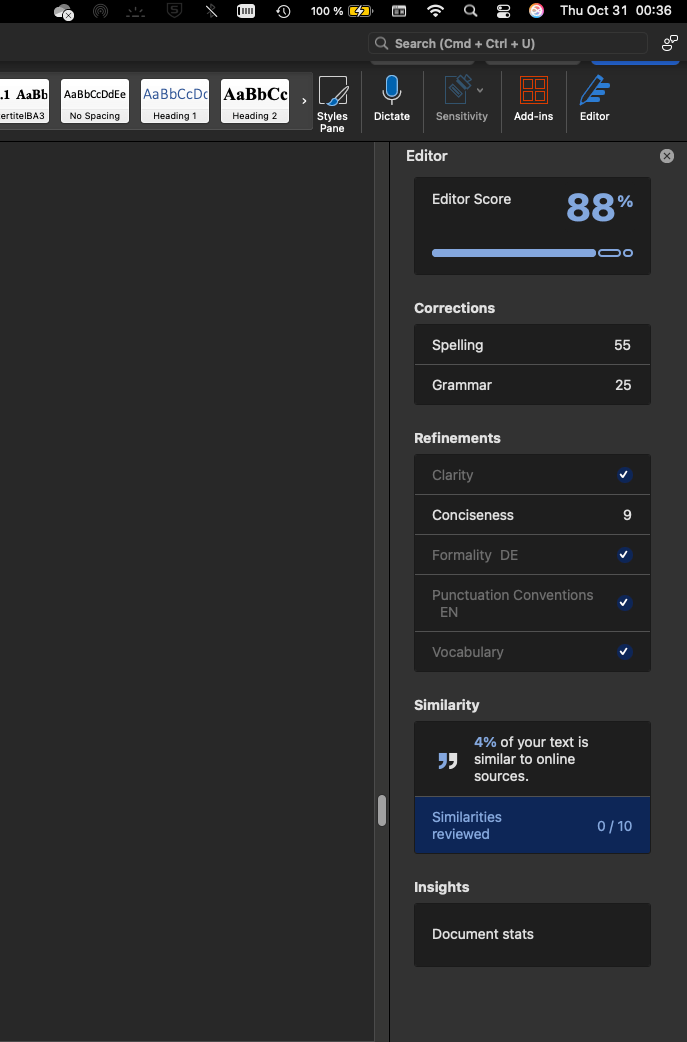Click the Insights section heading
This screenshot has width=687, height=1042.
pos(441,887)
